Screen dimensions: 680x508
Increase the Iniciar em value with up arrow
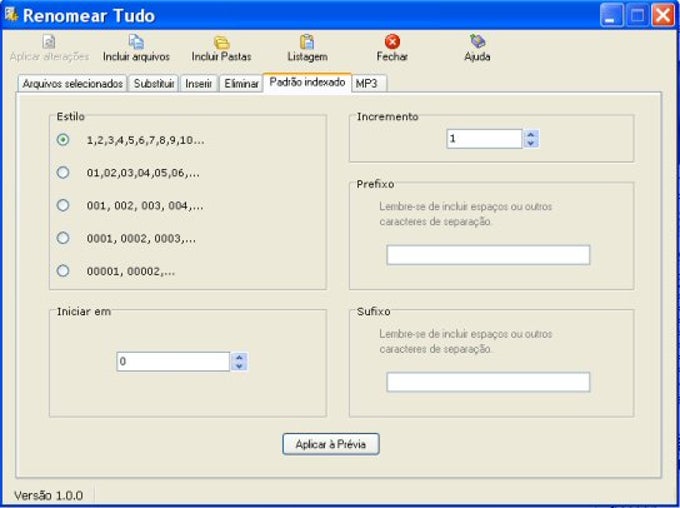pos(239,357)
